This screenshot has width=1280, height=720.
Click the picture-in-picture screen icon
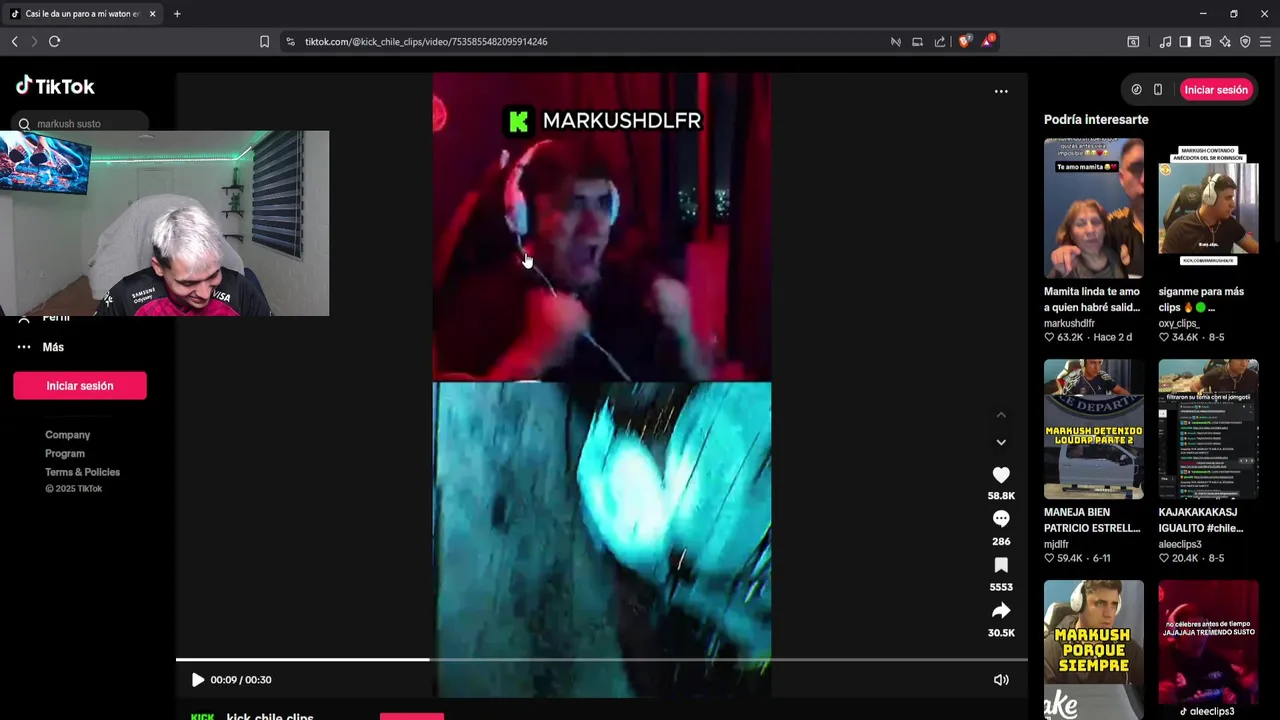tap(917, 42)
